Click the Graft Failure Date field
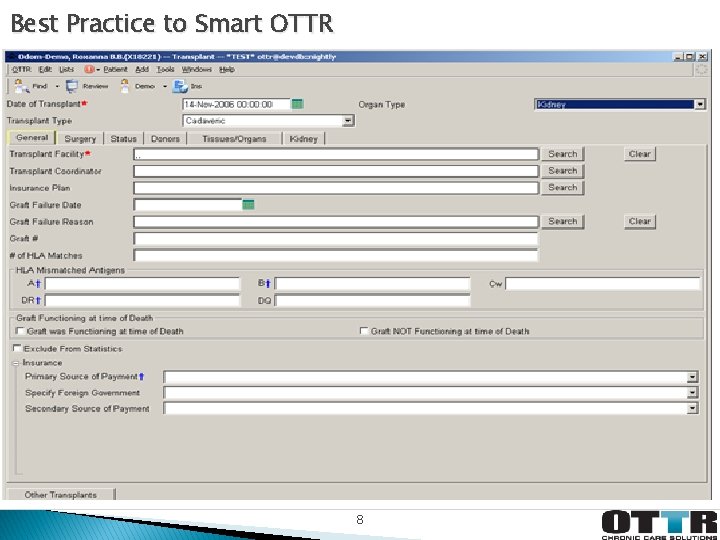720x540 pixels. 188,205
